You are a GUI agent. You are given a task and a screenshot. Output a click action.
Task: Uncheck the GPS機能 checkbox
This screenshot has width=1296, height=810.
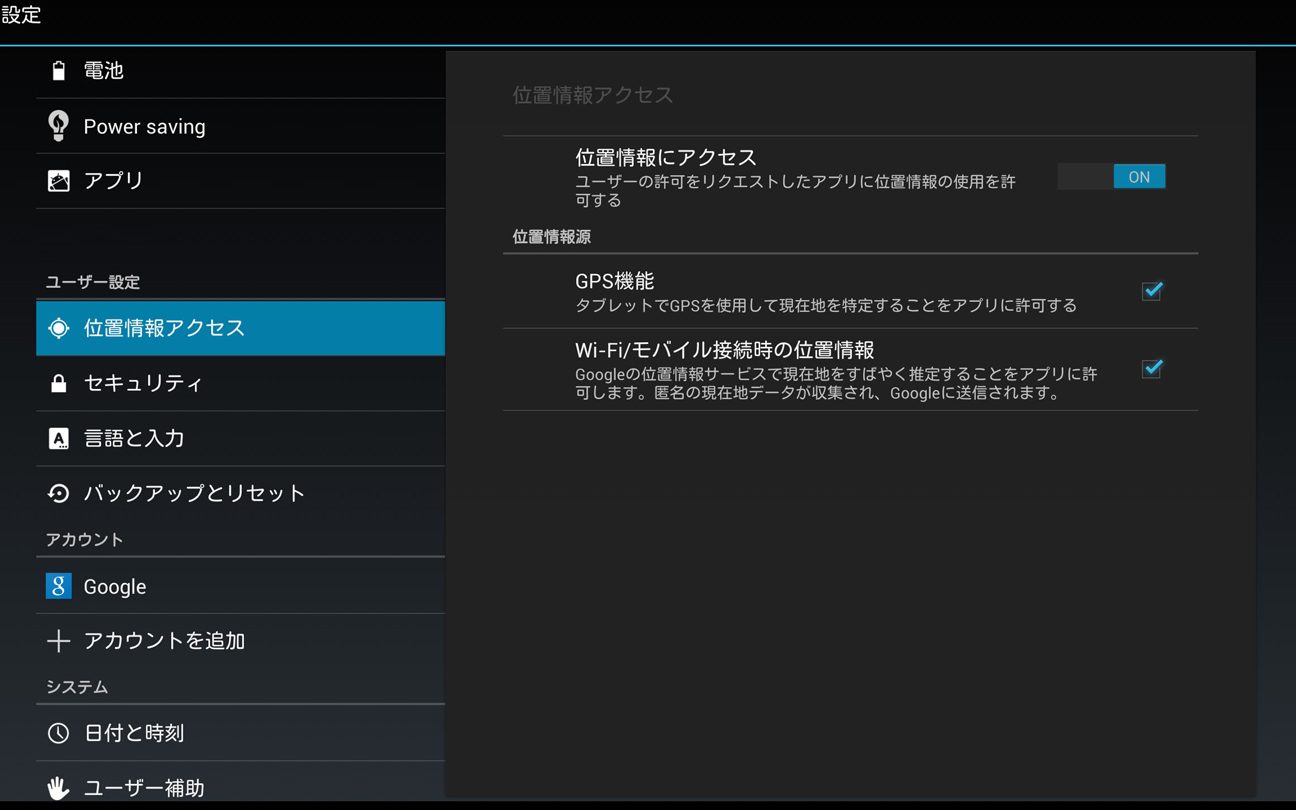click(x=1152, y=291)
